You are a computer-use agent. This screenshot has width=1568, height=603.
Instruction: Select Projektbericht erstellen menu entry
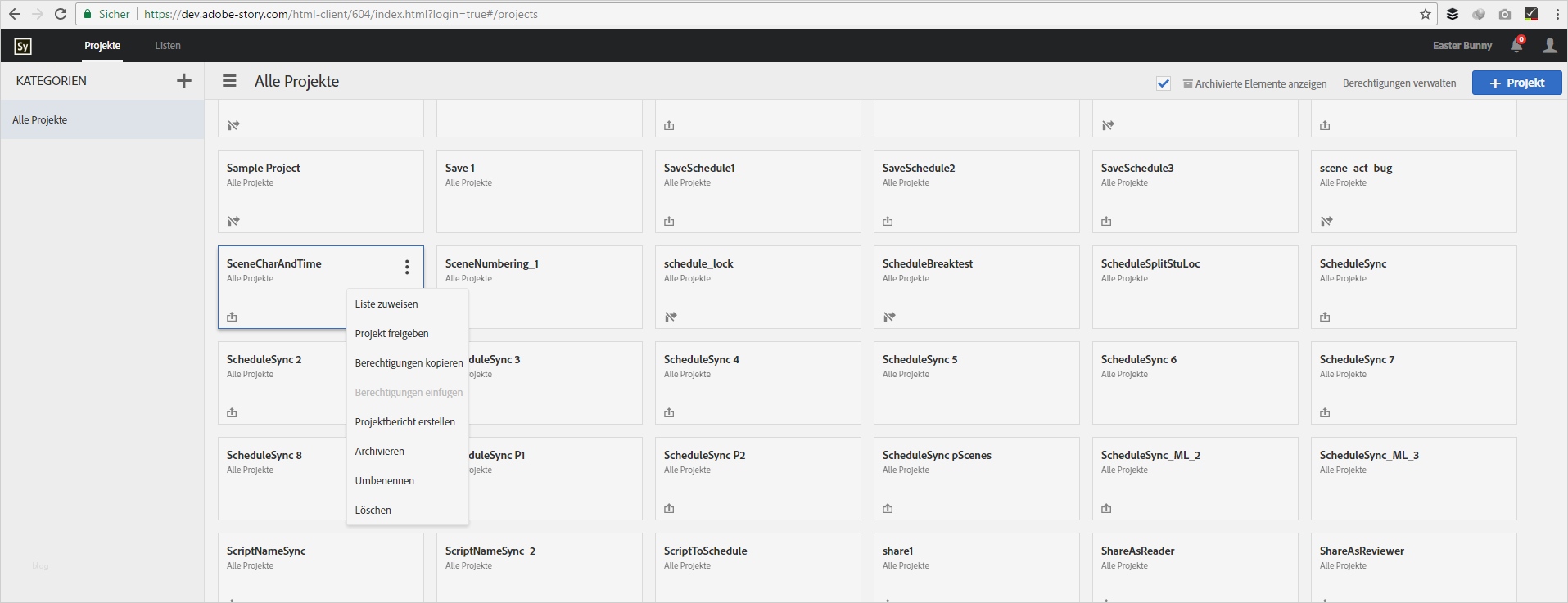pos(408,422)
